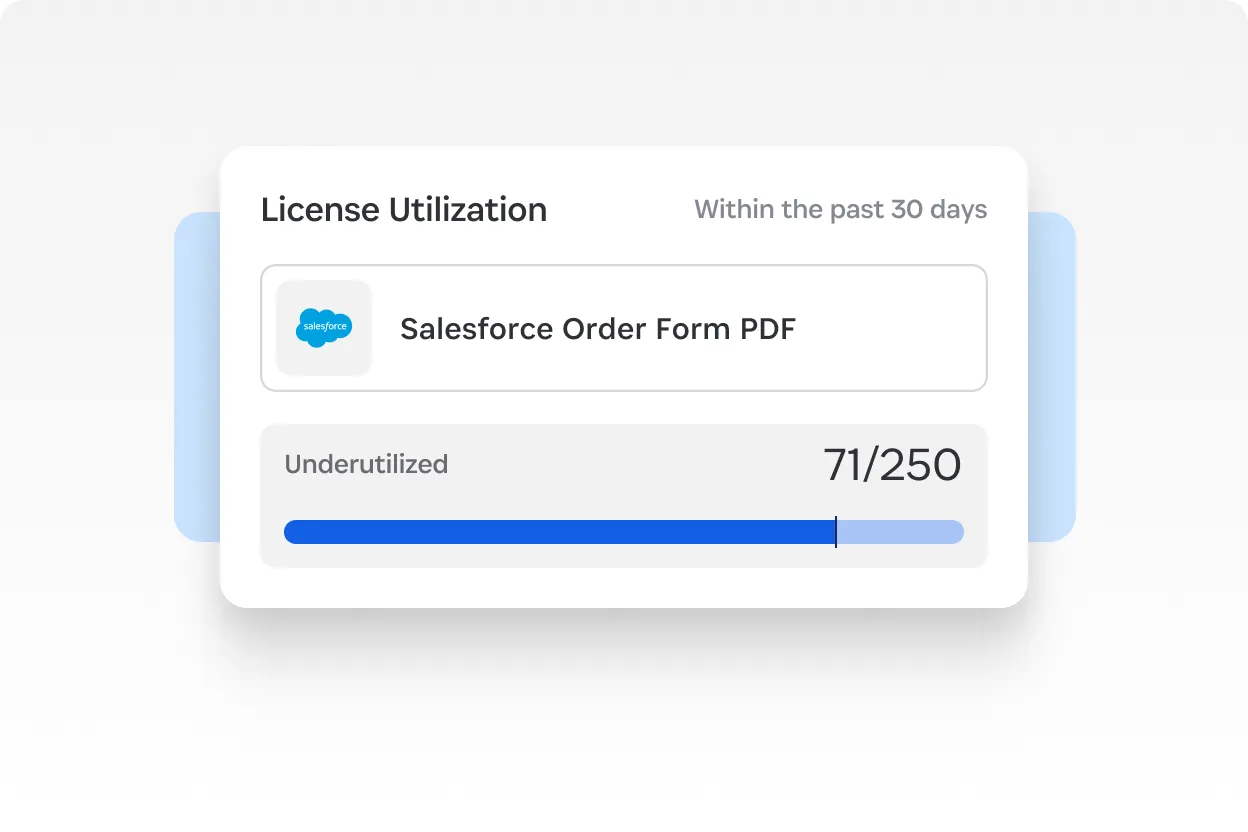Screen dimensions: 1248x832
Task: Expand the Underutilized status section
Action: 366,463
